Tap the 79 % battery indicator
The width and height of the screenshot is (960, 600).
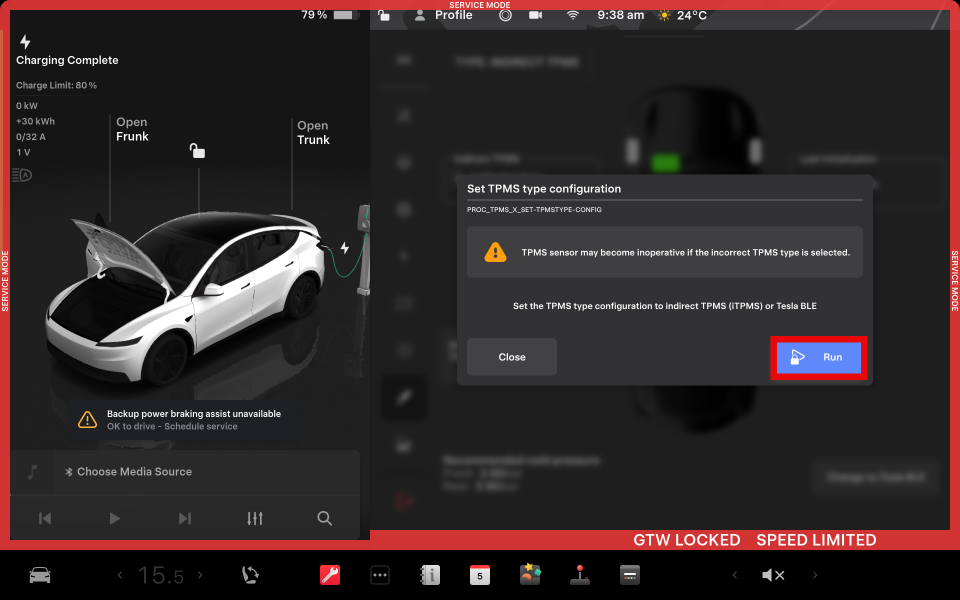pyautogui.click(x=330, y=15)
